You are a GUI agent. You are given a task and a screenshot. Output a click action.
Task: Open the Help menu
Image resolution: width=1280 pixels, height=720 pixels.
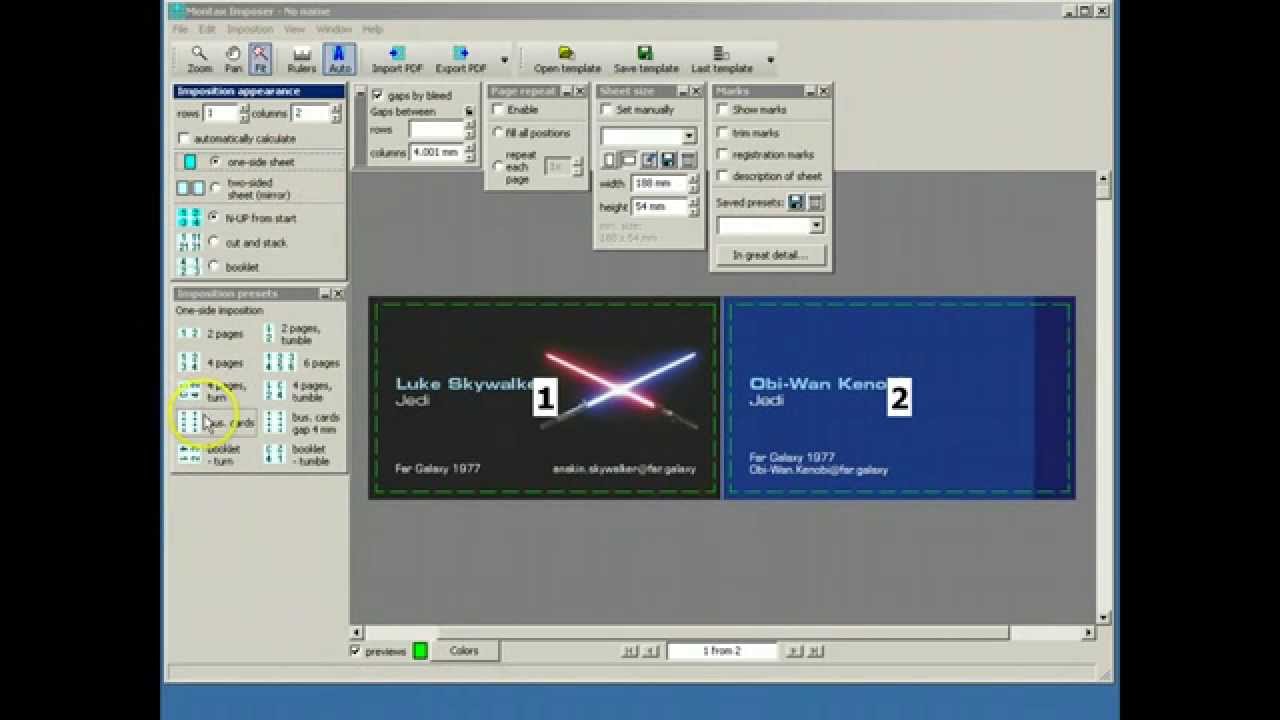click(x=372, y=30)
